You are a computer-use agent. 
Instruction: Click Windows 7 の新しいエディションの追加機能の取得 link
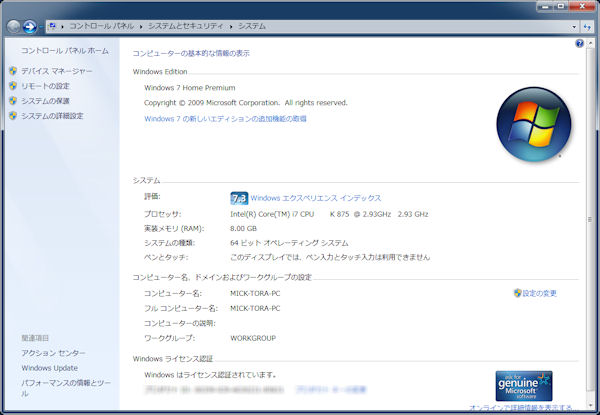tap(225, 119)
